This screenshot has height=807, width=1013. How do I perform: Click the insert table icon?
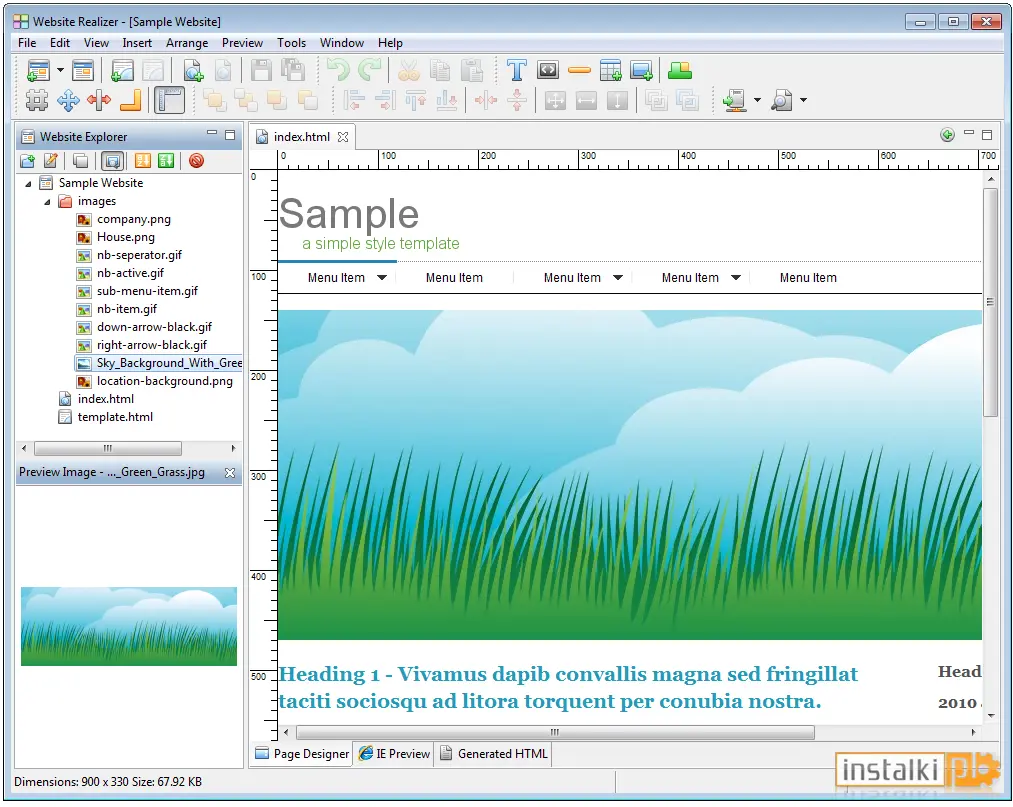(611, 70)
